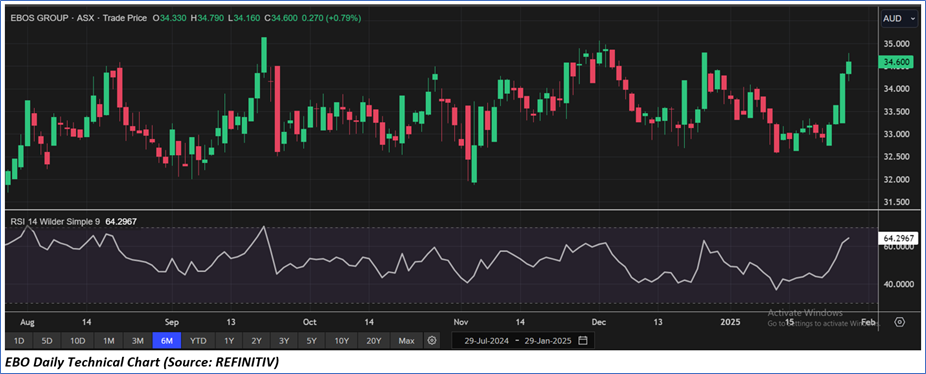Choose the 10Y time range

click(x=342, y=341)
